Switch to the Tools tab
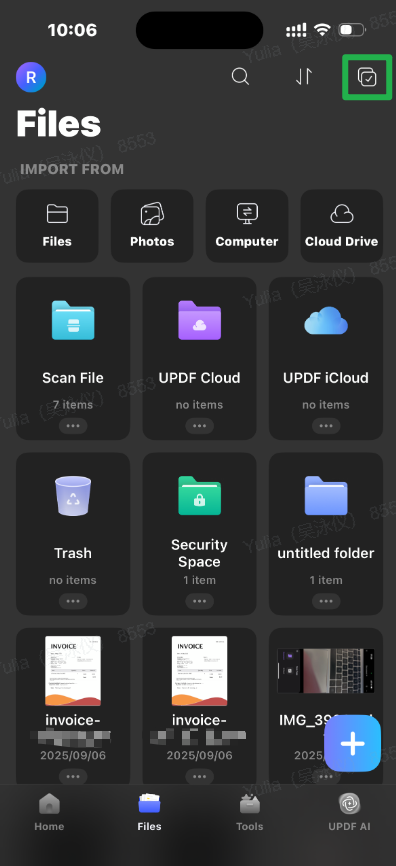 [x=250, y=813]
